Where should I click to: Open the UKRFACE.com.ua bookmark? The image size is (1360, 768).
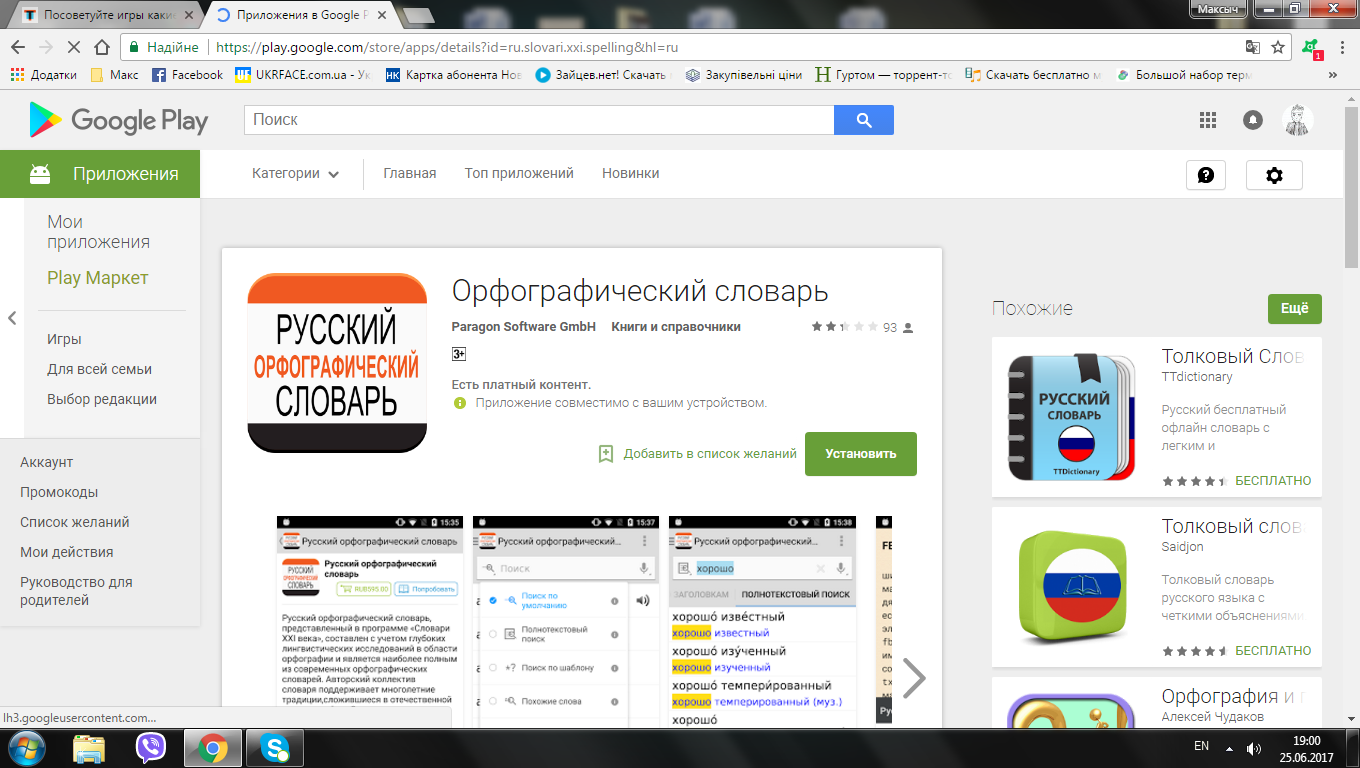click(x=303, y=75)
